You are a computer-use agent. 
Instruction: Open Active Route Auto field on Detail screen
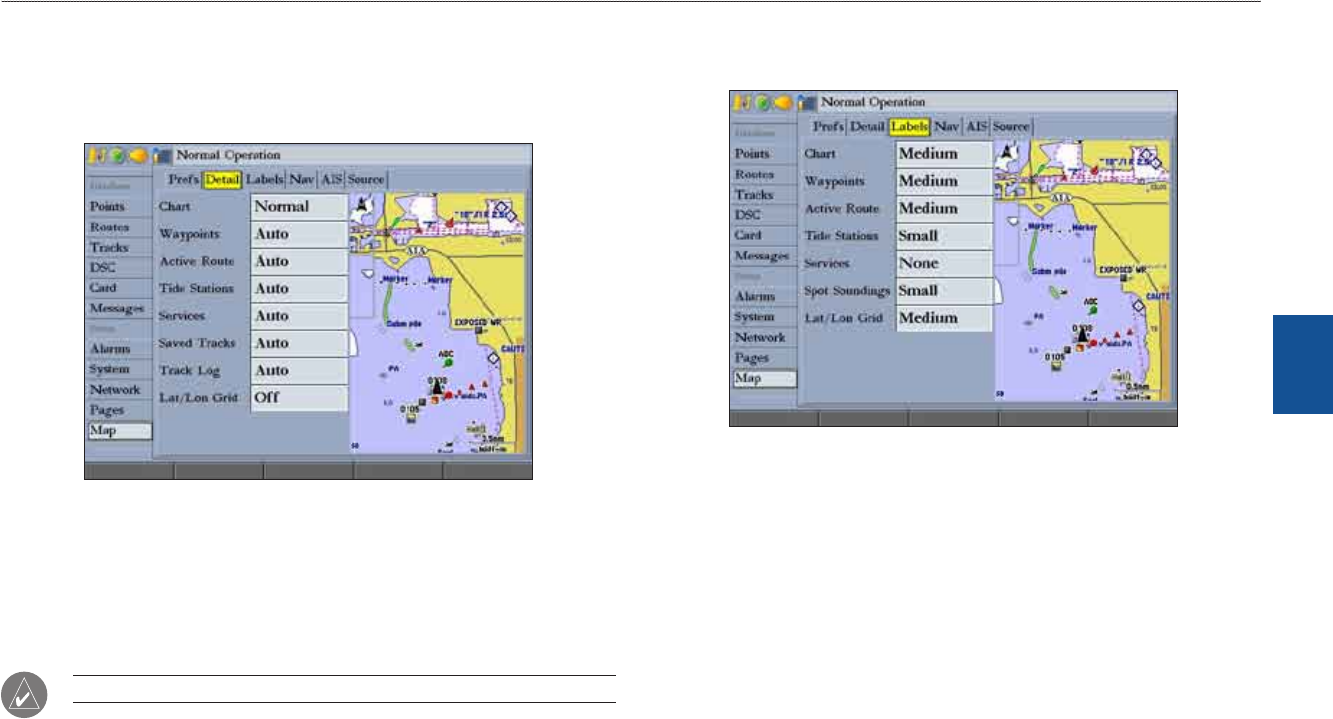tap(299, 261)
